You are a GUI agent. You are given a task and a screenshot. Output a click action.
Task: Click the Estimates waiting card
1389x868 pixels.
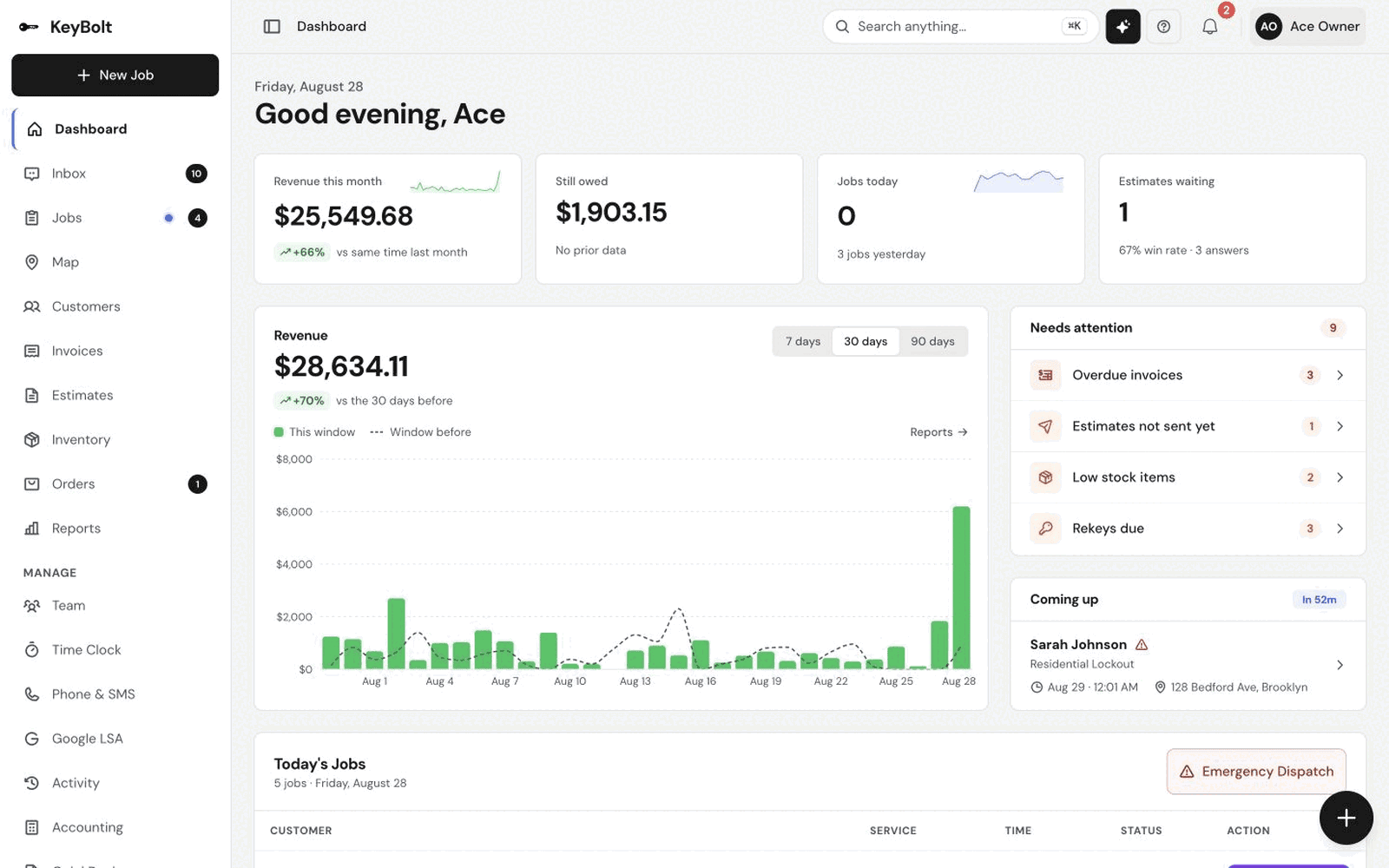pos(1232,219)
